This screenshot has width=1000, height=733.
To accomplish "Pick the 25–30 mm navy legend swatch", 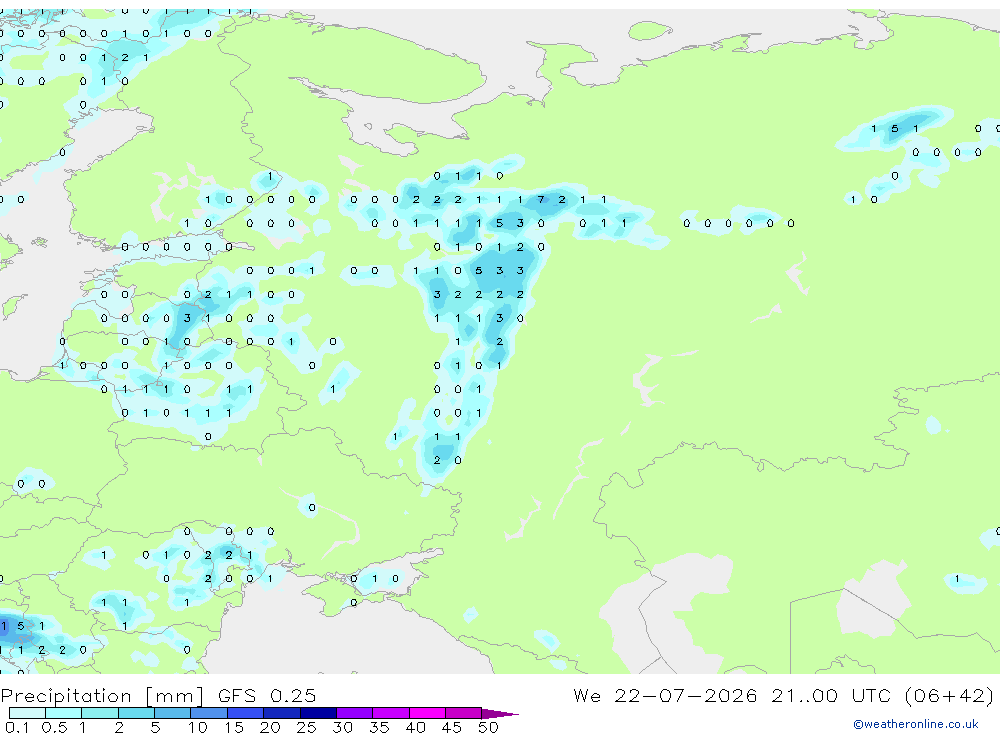I will 318,713.
